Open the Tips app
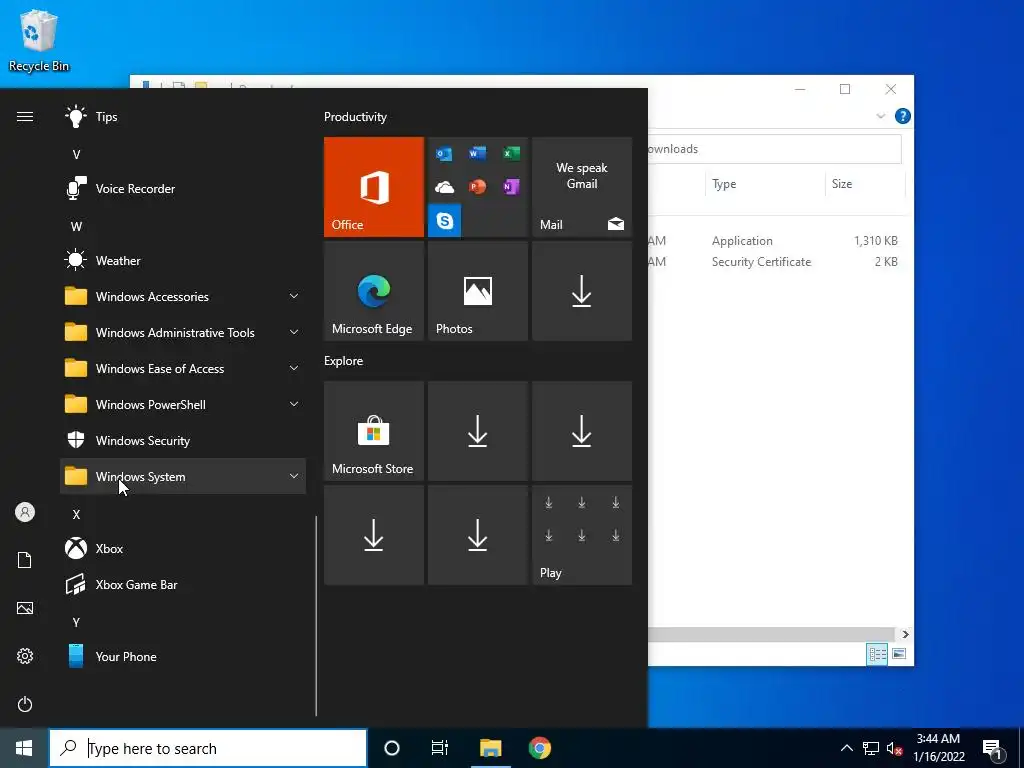This screenshot has width=1024, height=768. (183, 117)
